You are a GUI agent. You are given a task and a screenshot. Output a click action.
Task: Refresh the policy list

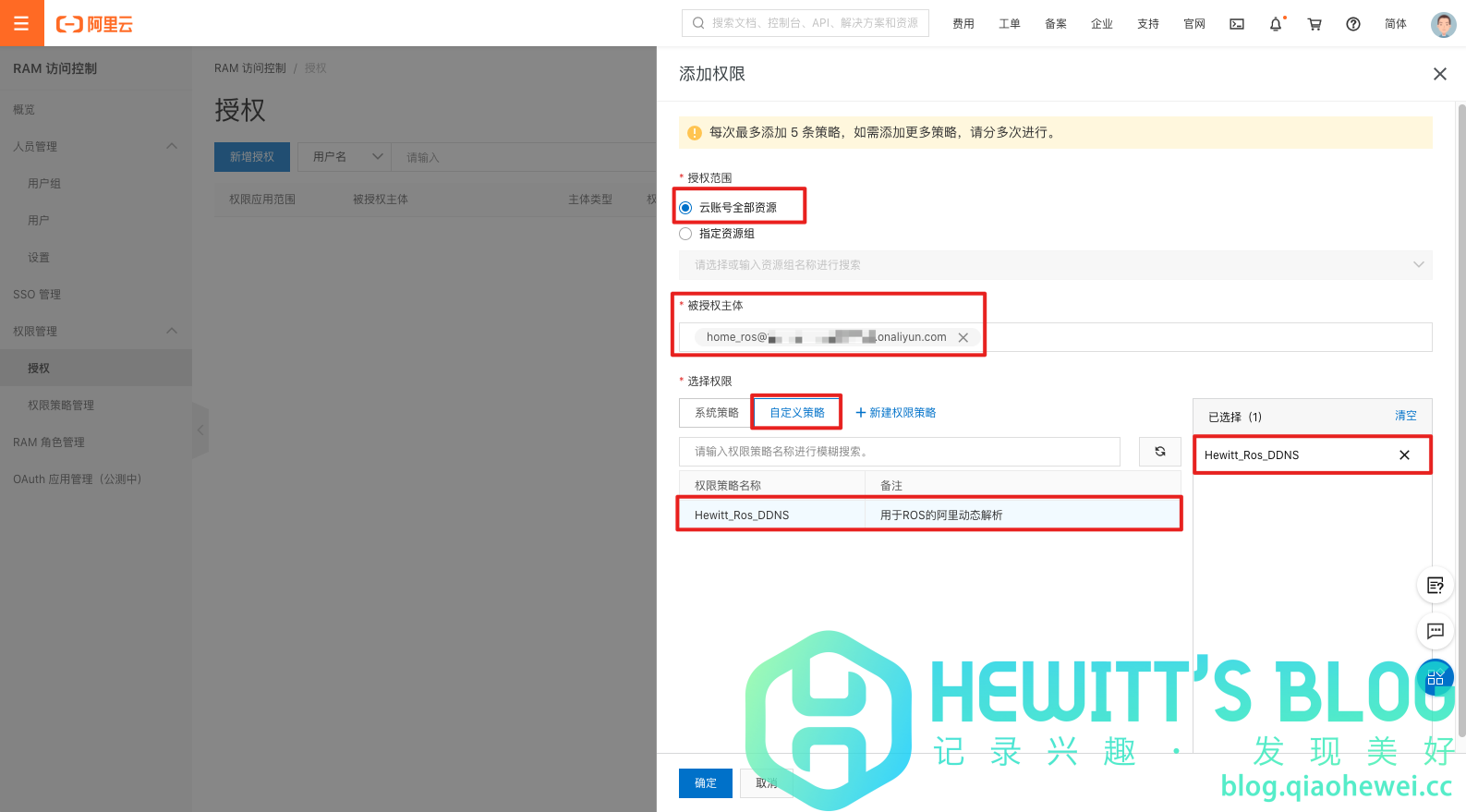(1159, 452)
